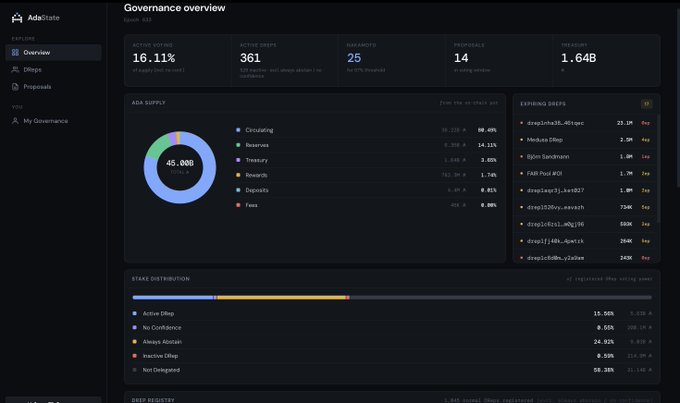
Task: Open the Nakamoto 25 stat card
Action: 392,61
